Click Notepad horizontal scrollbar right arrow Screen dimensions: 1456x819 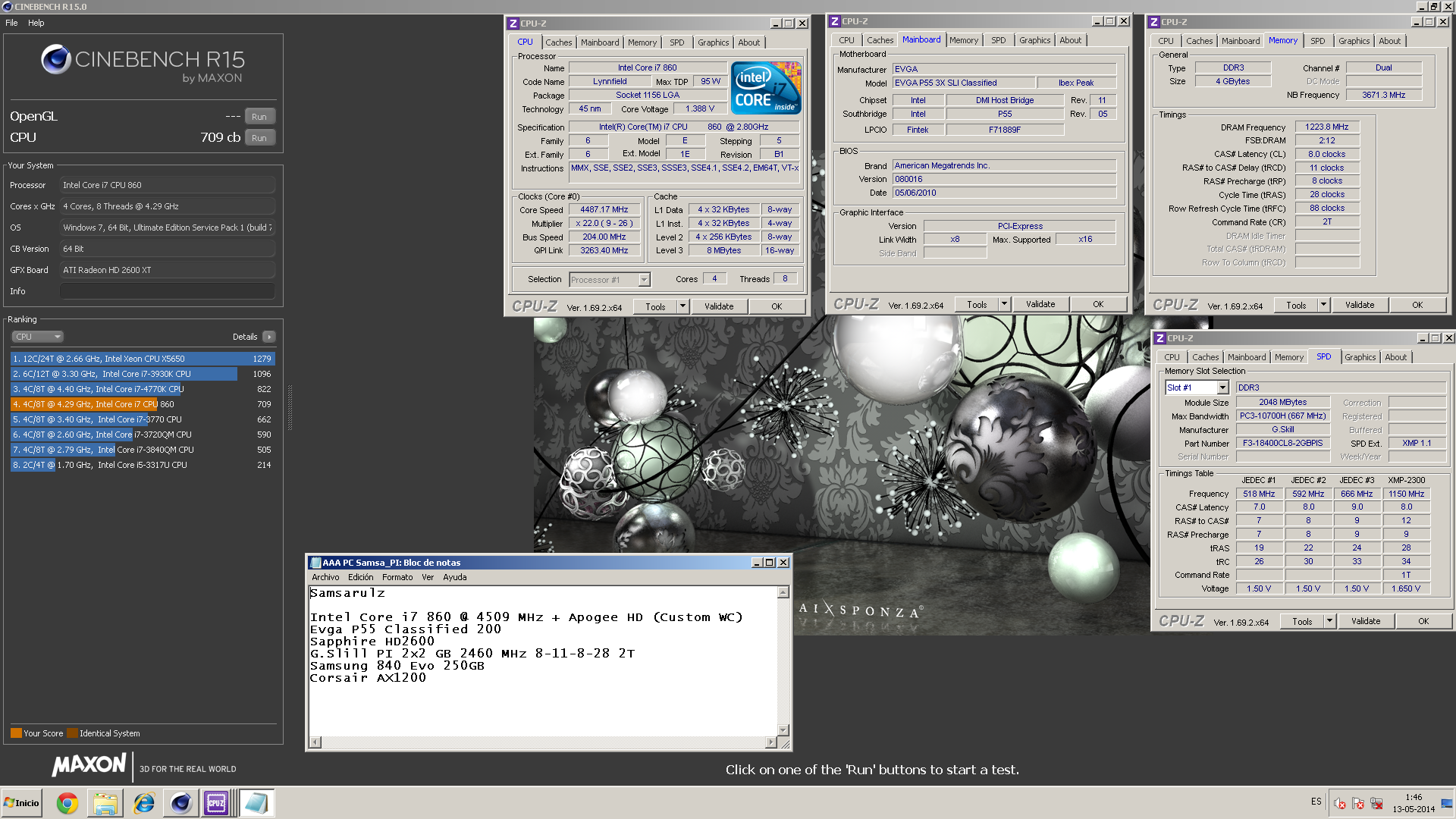tap(771, 742)
